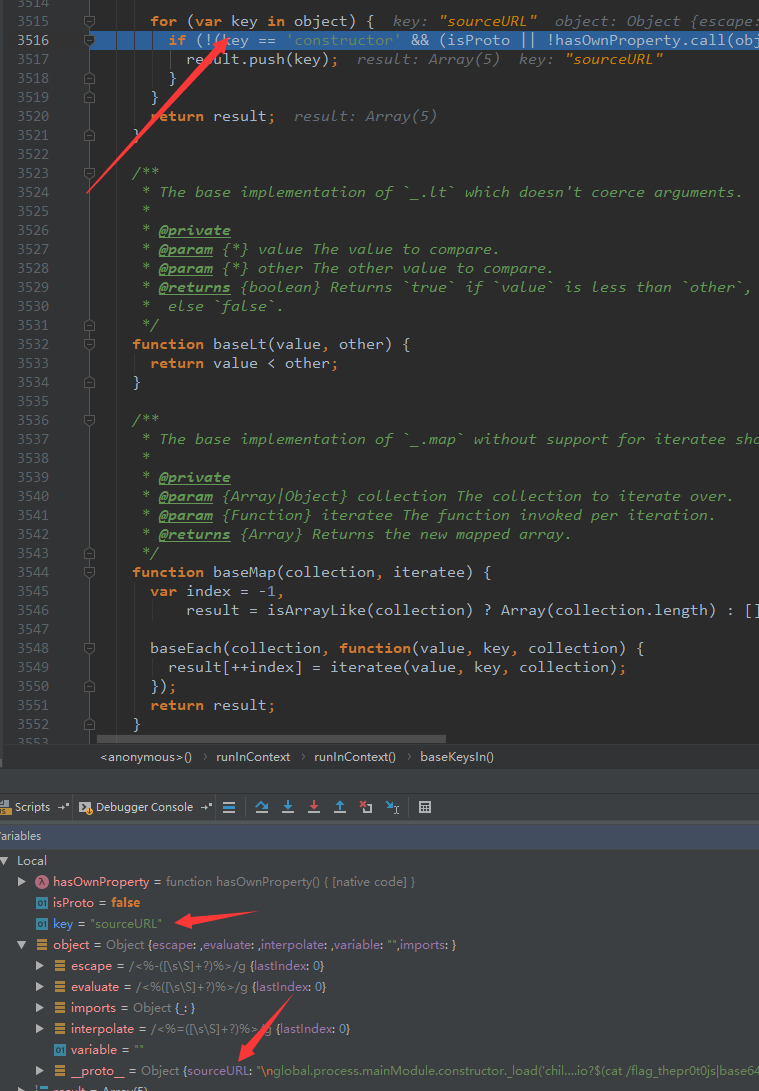Click the object icon beside escape variable
The image size is (759, 1091).
60,966
